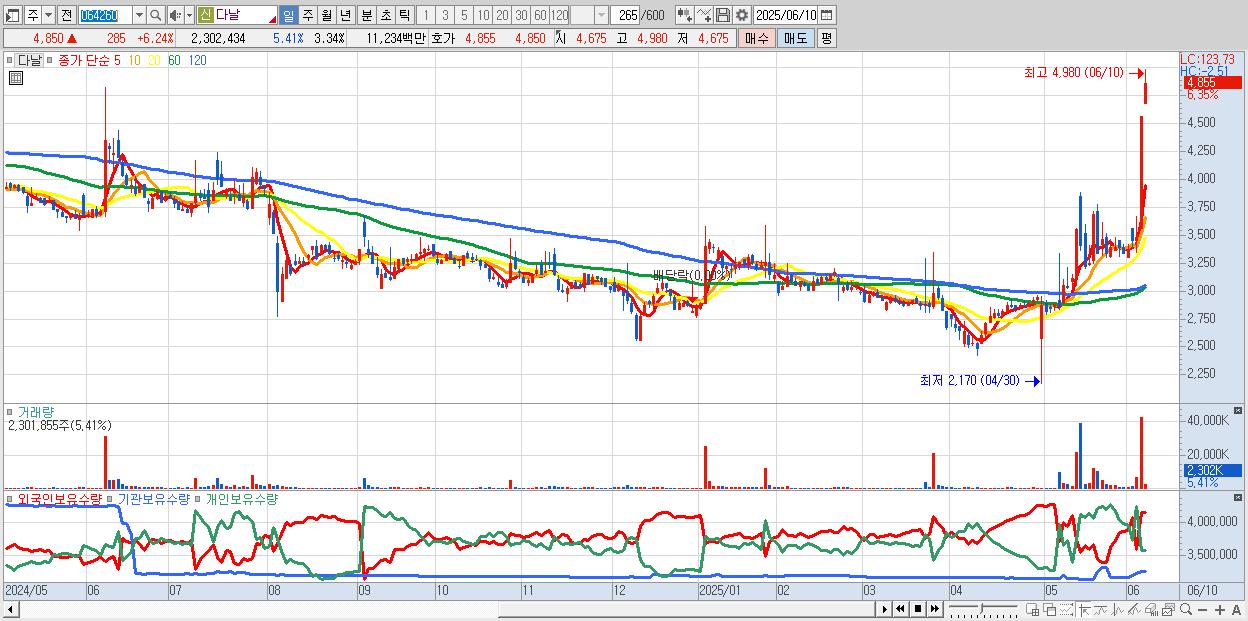Click the blue 120 moving average label
Image resolution: width=1248 pixels, height=621 pixels.
[197, 60]
